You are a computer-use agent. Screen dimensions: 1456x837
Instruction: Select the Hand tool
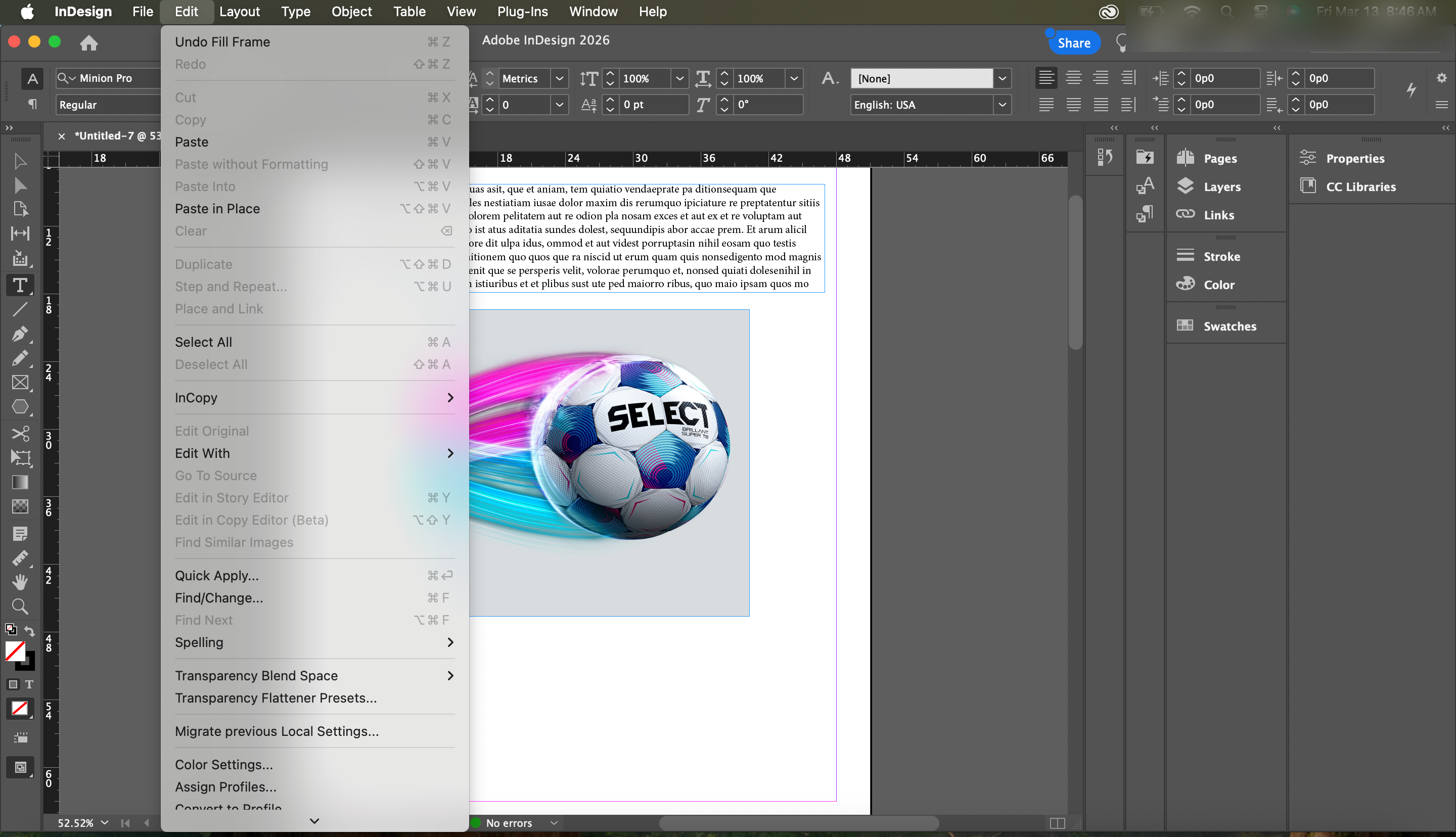20,582
